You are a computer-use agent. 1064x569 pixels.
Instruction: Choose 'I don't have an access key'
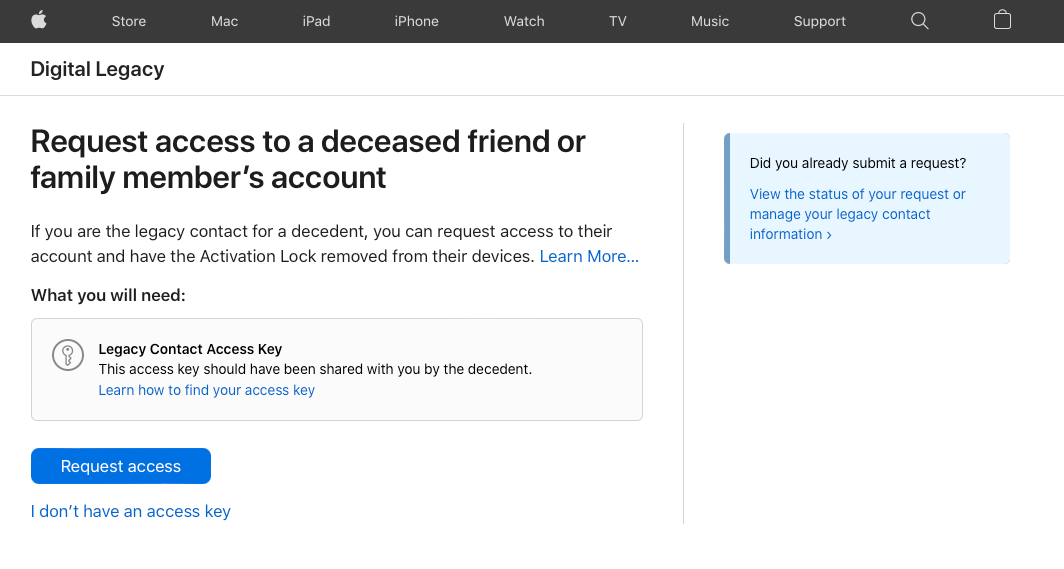click(x=131, y=511)
